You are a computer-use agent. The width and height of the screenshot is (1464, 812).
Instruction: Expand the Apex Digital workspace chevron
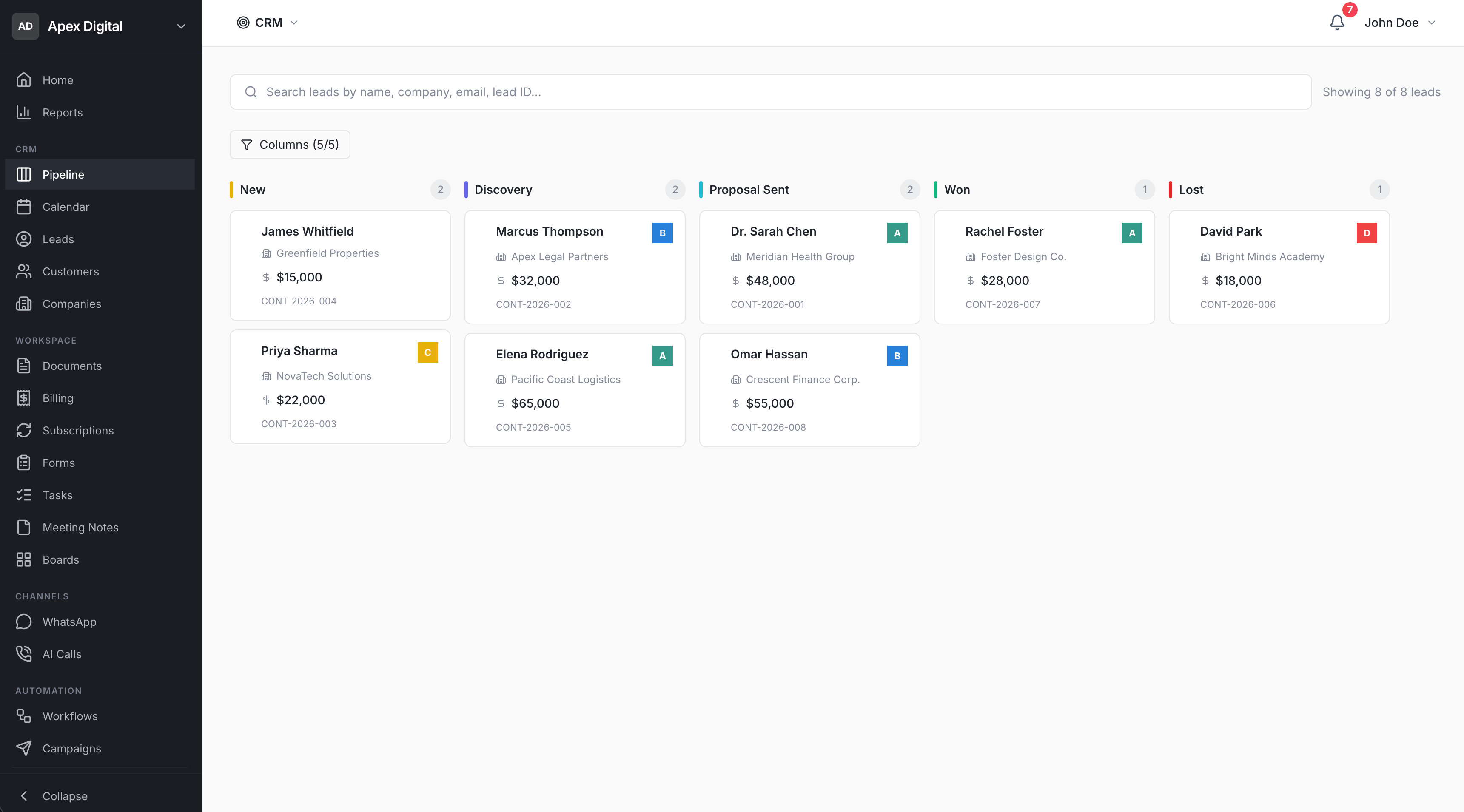pyautogui.click(x=180, y=26)
